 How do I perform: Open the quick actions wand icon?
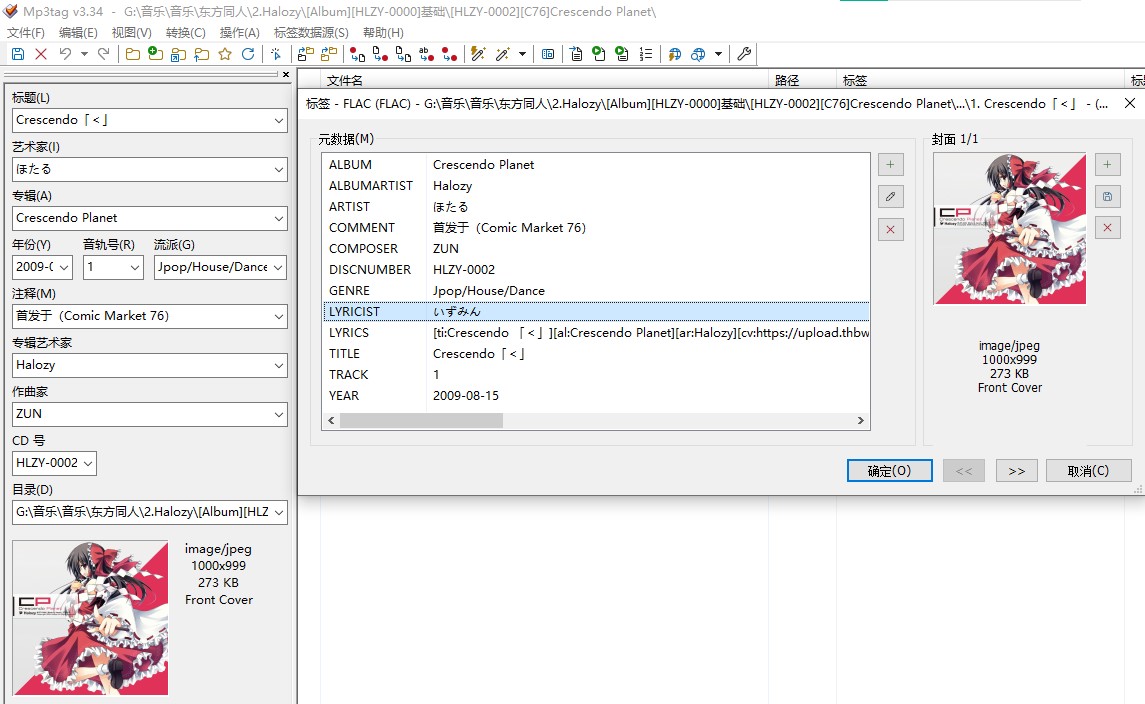click(502, 54)
